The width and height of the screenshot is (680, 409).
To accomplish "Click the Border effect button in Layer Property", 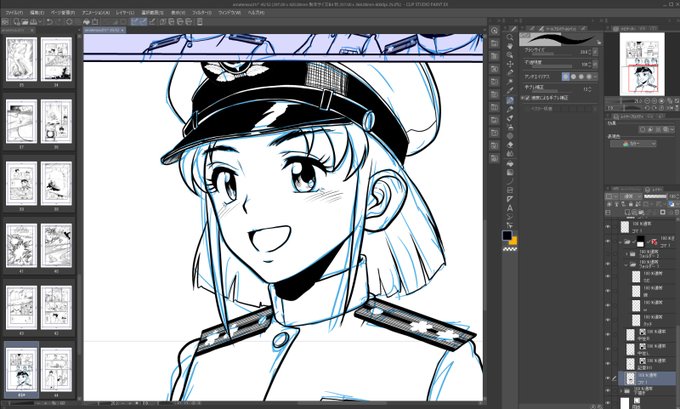I will (x=643, y=130).
